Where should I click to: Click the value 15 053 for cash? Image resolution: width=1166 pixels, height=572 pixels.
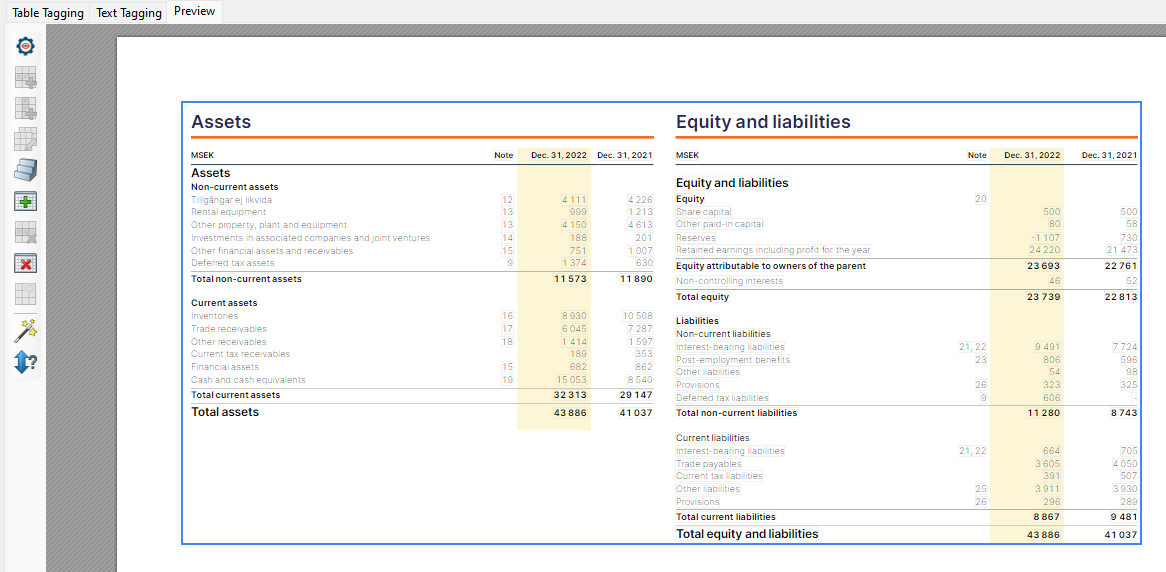click(x=573, y=380)
